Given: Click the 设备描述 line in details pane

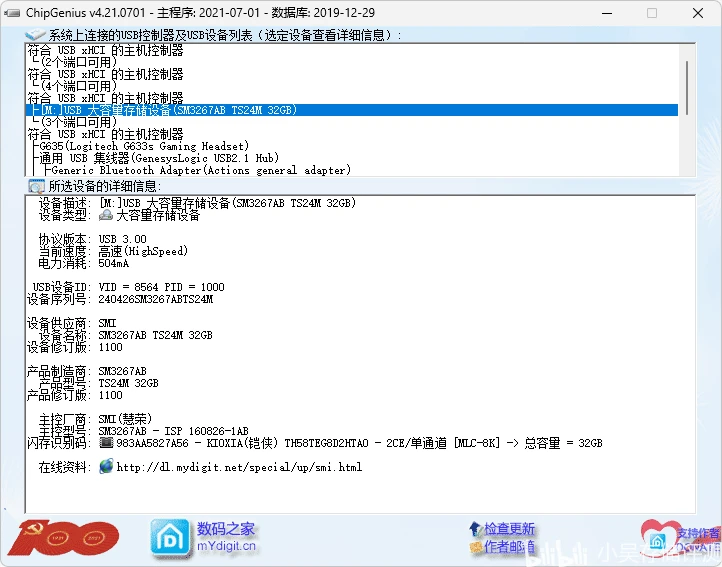Looking at the screenshot, I should (x=198, y=203).
